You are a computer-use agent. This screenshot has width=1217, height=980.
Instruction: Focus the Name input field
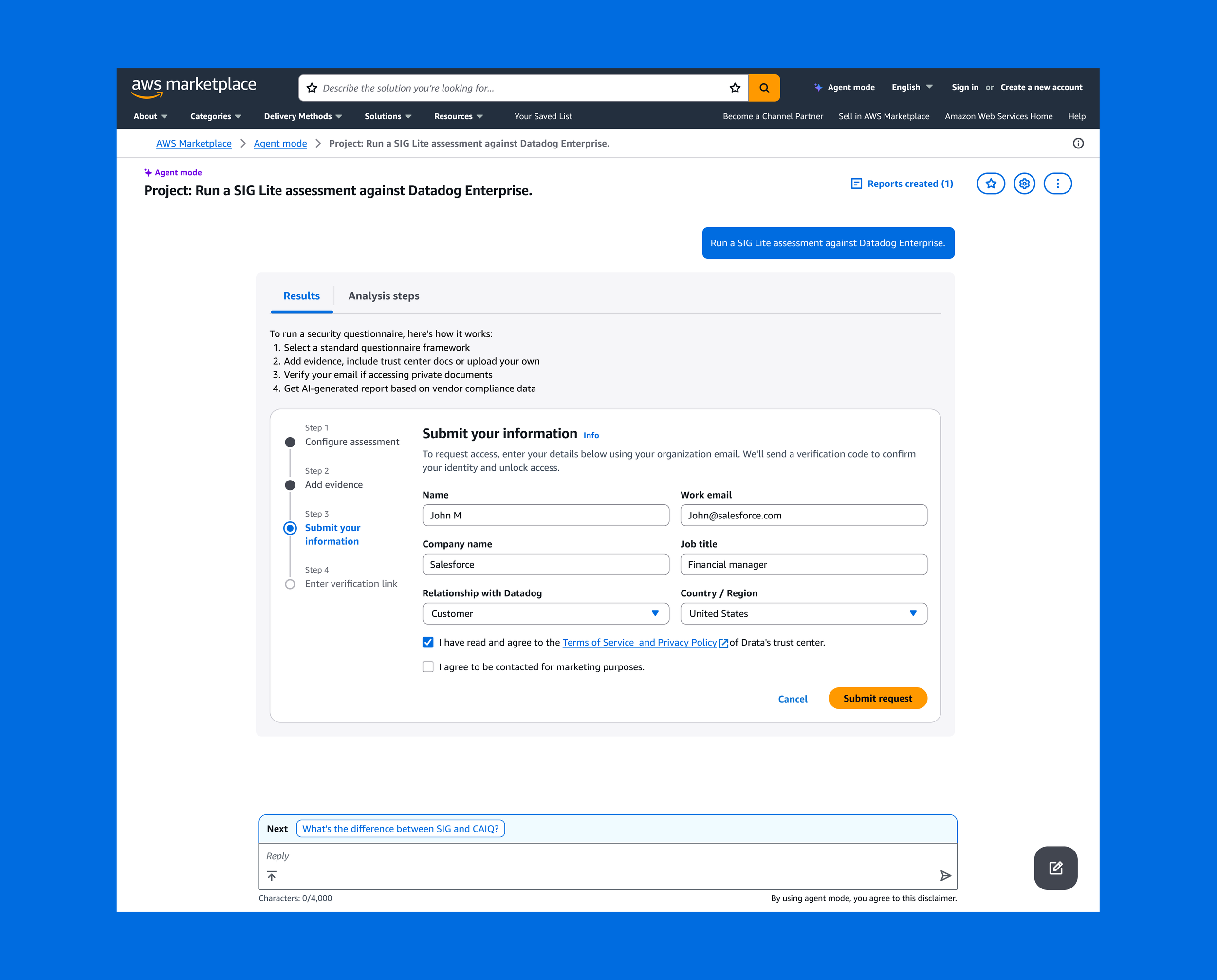[x=545, y=516]
